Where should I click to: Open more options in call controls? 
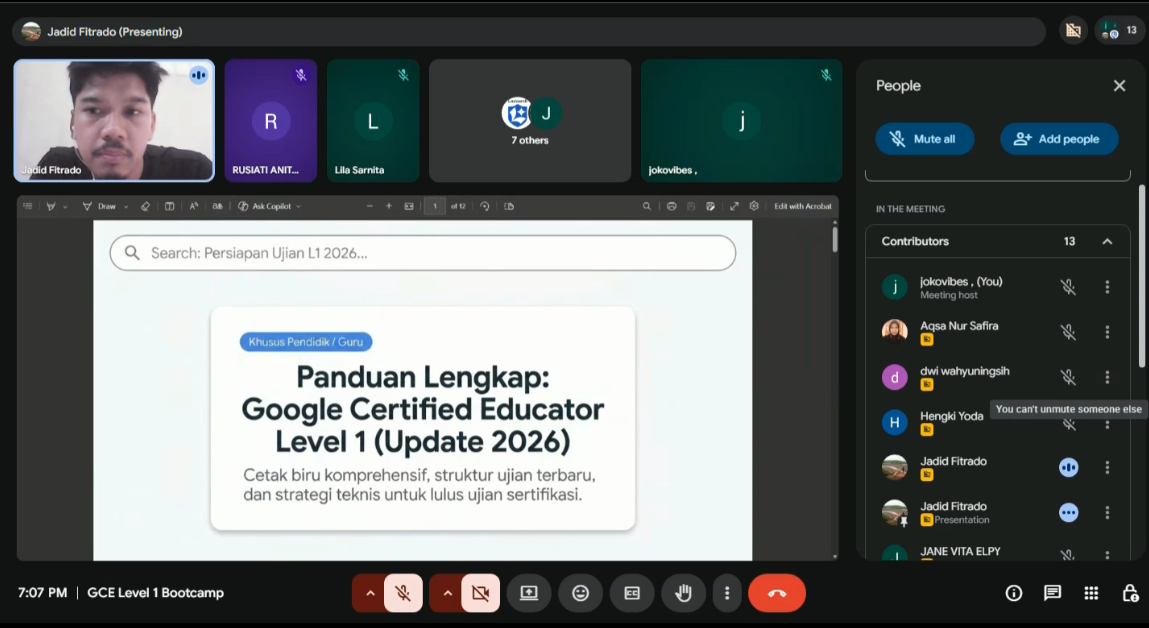tap(727, 593)
